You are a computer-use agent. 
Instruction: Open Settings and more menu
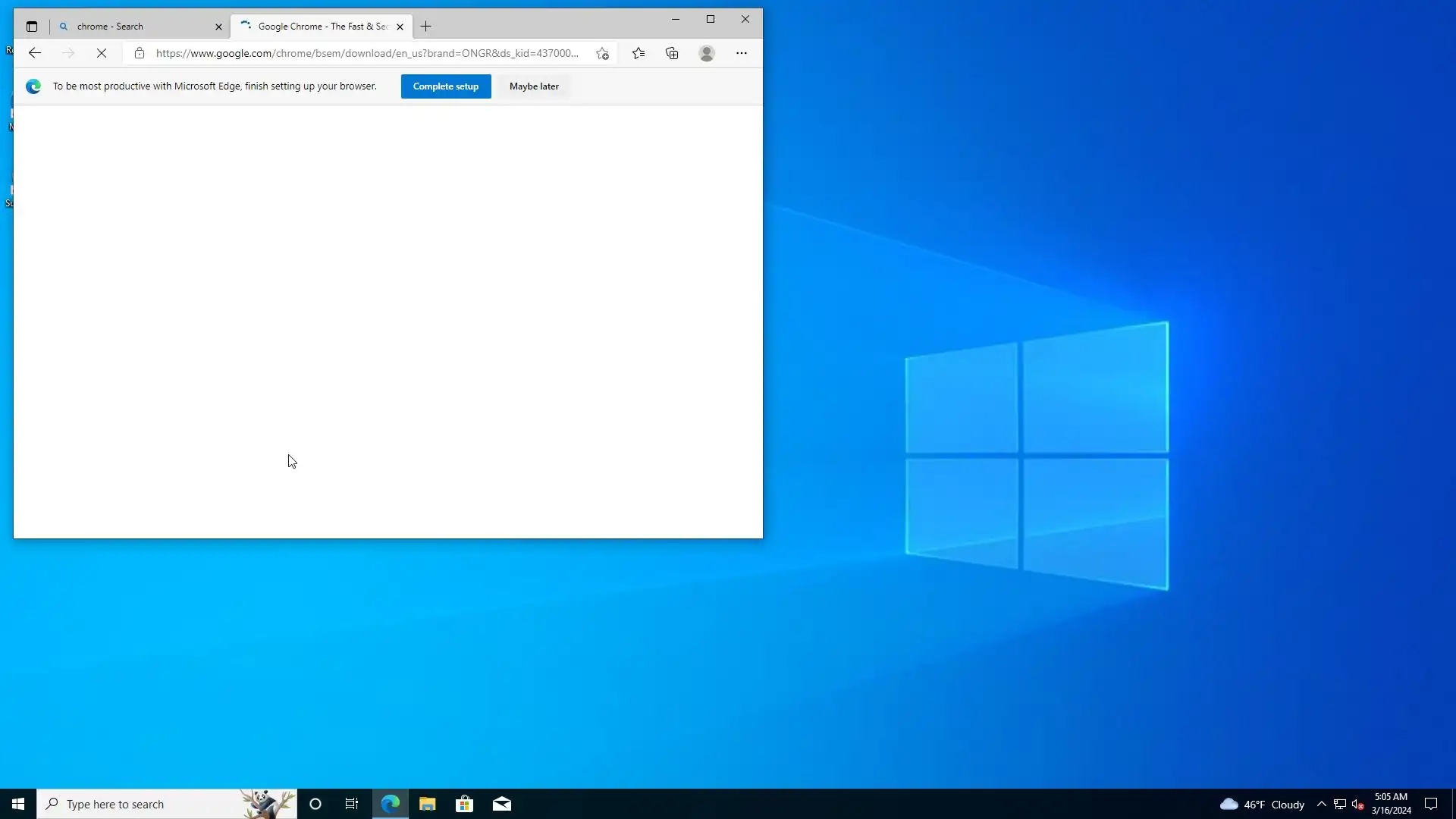(741, 53)
